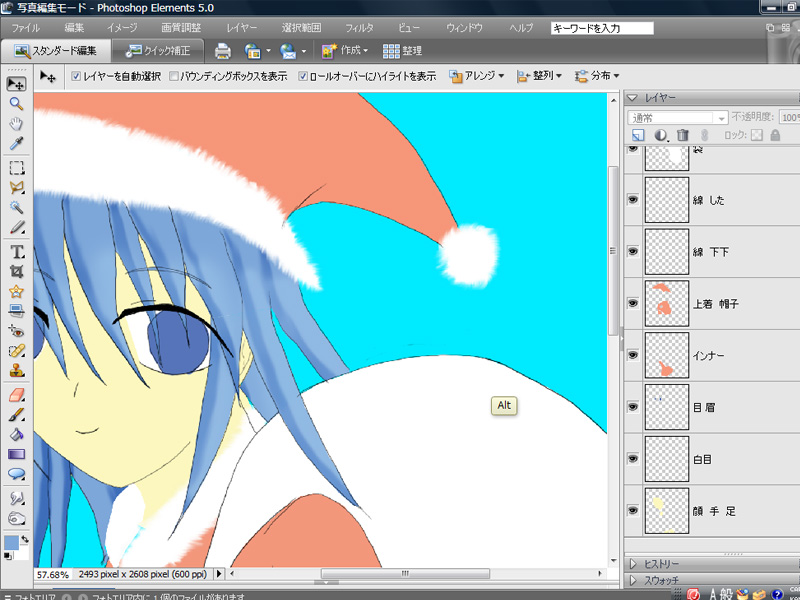Select the Move tool in toolbox

click(x=16, y=84)
